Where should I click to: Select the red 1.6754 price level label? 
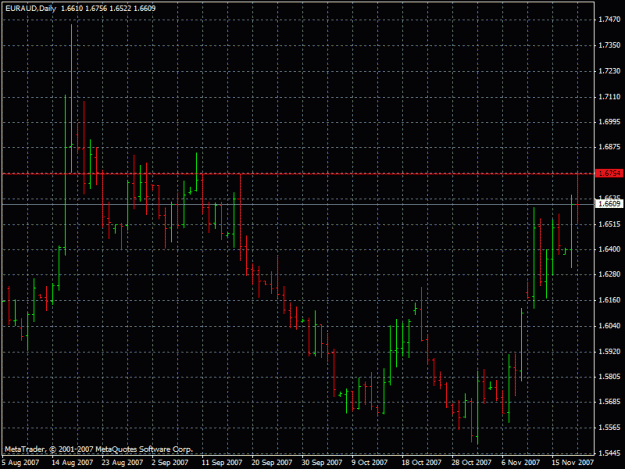tap(609, 173)
